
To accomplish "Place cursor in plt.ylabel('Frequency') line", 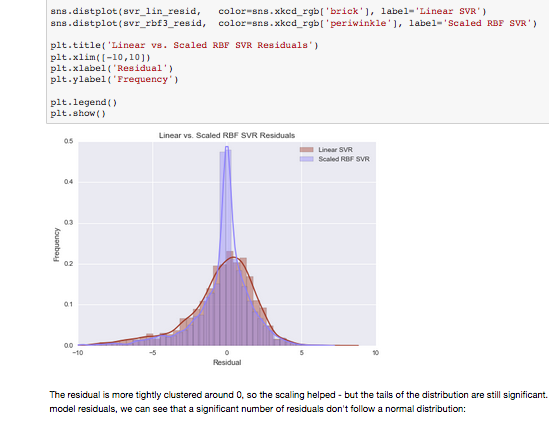I will coord(114,79).
